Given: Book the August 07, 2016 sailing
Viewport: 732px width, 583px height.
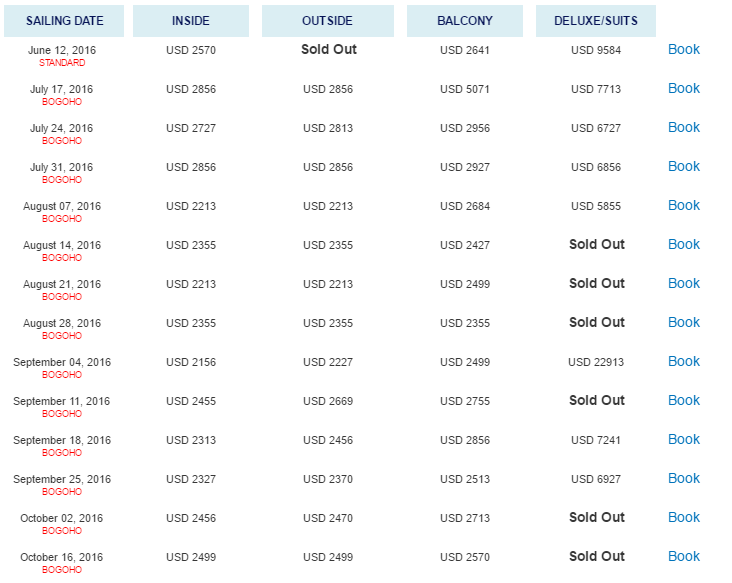Looking at the screenshot, I should pos(683,205).
